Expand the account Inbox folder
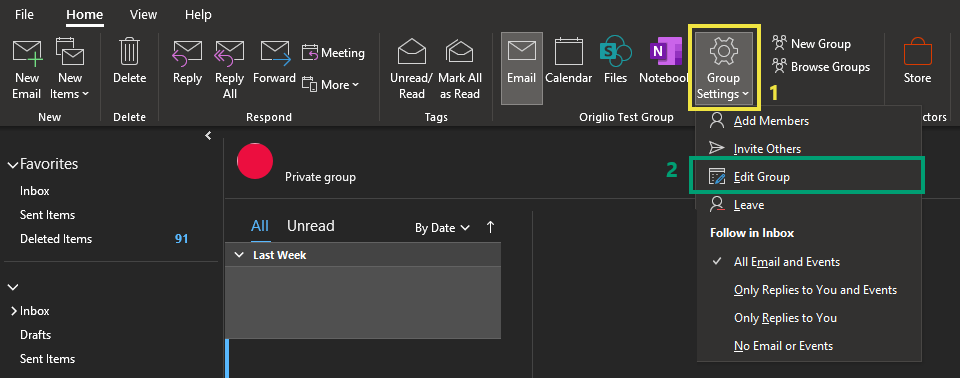 pyautogui.click(x=13, y=311)
